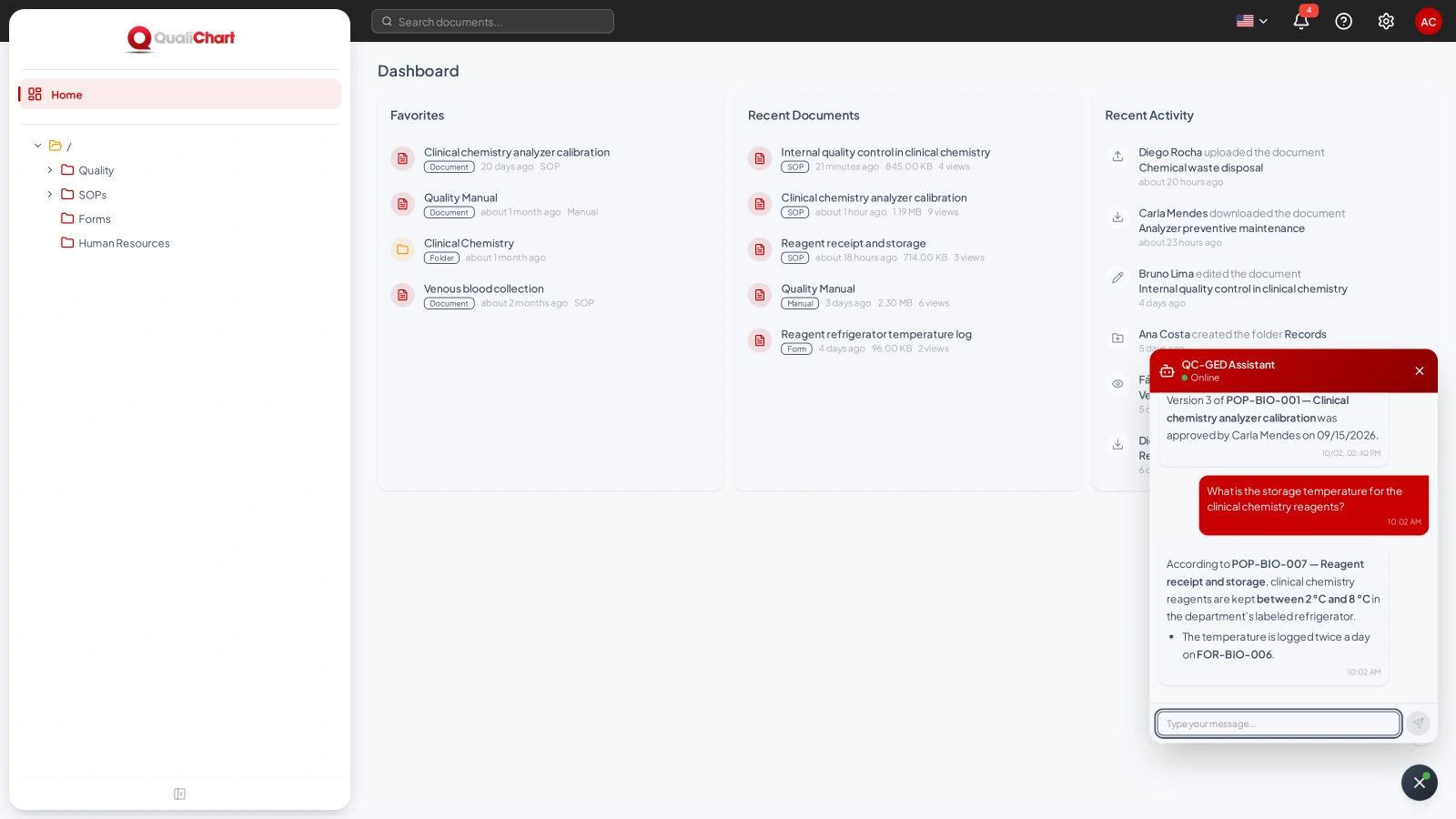
Task: Click the floating chat toggle button
Action: click(x=1420, y=783)
